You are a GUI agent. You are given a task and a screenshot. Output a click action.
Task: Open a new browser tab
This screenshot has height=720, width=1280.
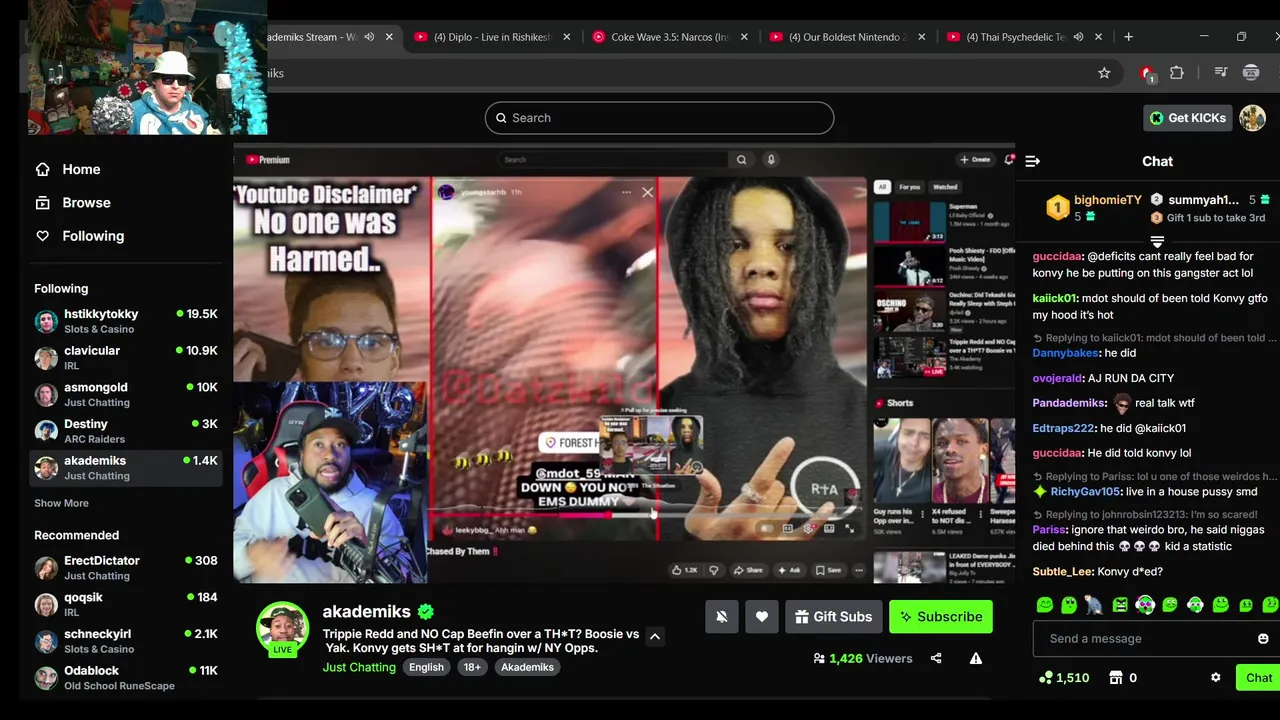click(x=1128, y=37)
